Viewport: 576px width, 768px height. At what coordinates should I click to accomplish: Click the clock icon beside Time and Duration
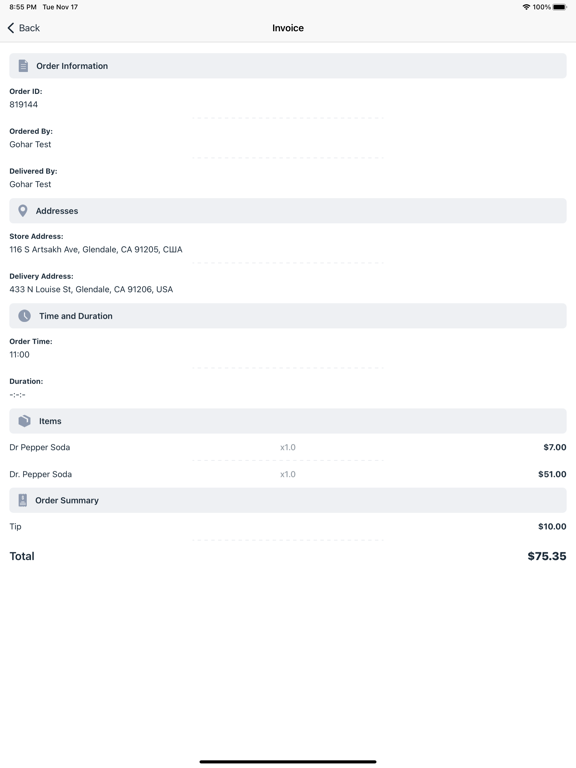tap(24, 316)
